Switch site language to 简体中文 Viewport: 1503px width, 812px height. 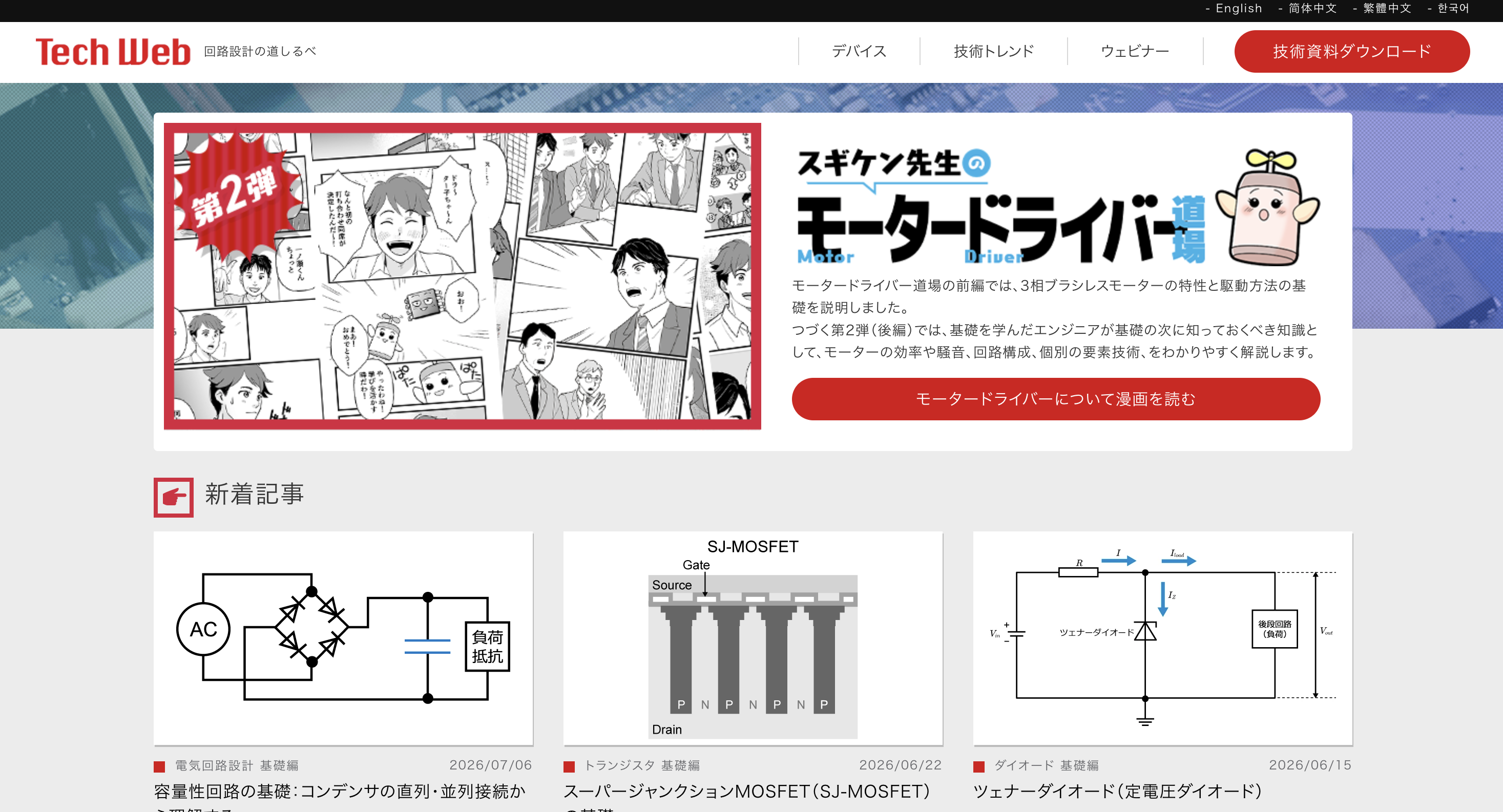1312,8
